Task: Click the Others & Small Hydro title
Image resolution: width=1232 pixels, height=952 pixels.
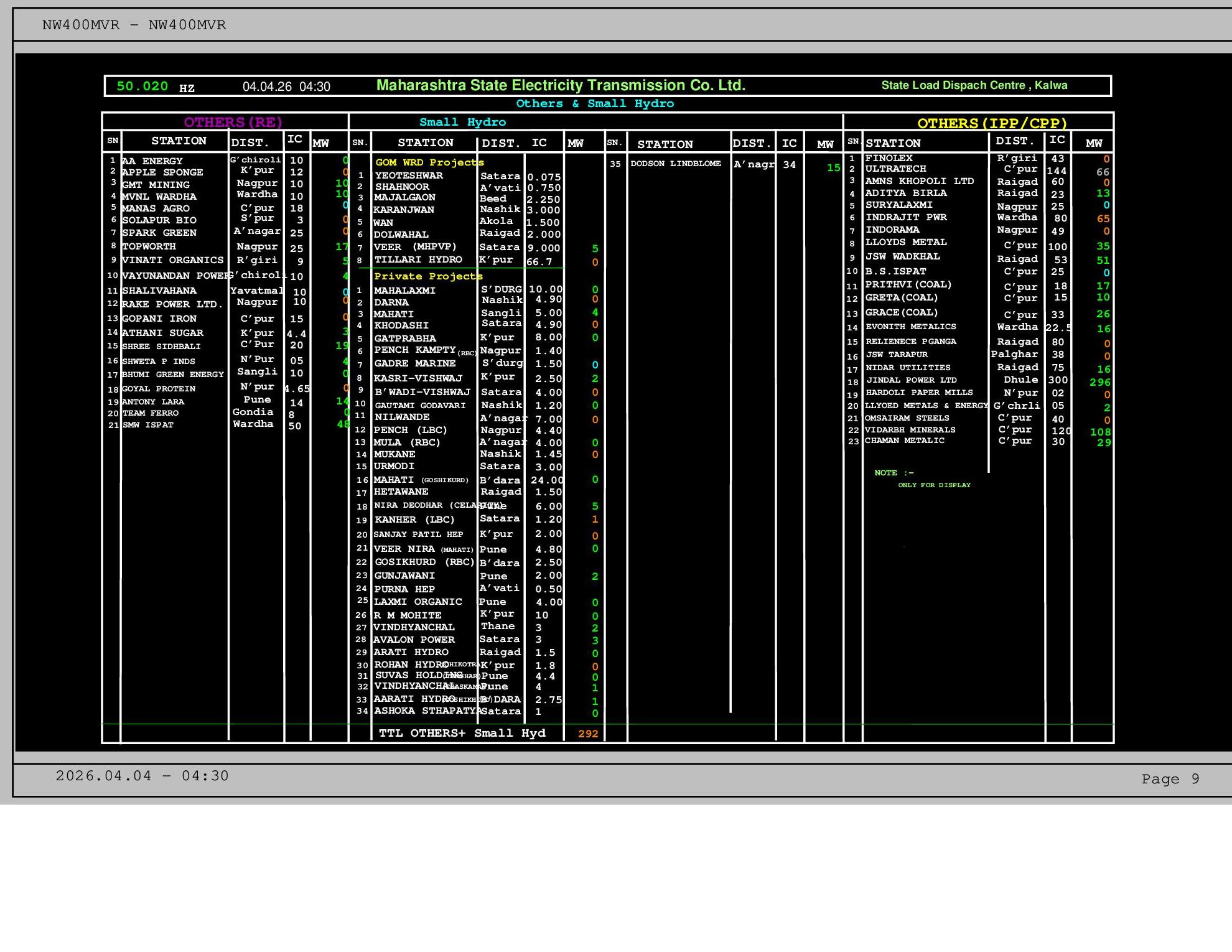Action: coord(594,104)
